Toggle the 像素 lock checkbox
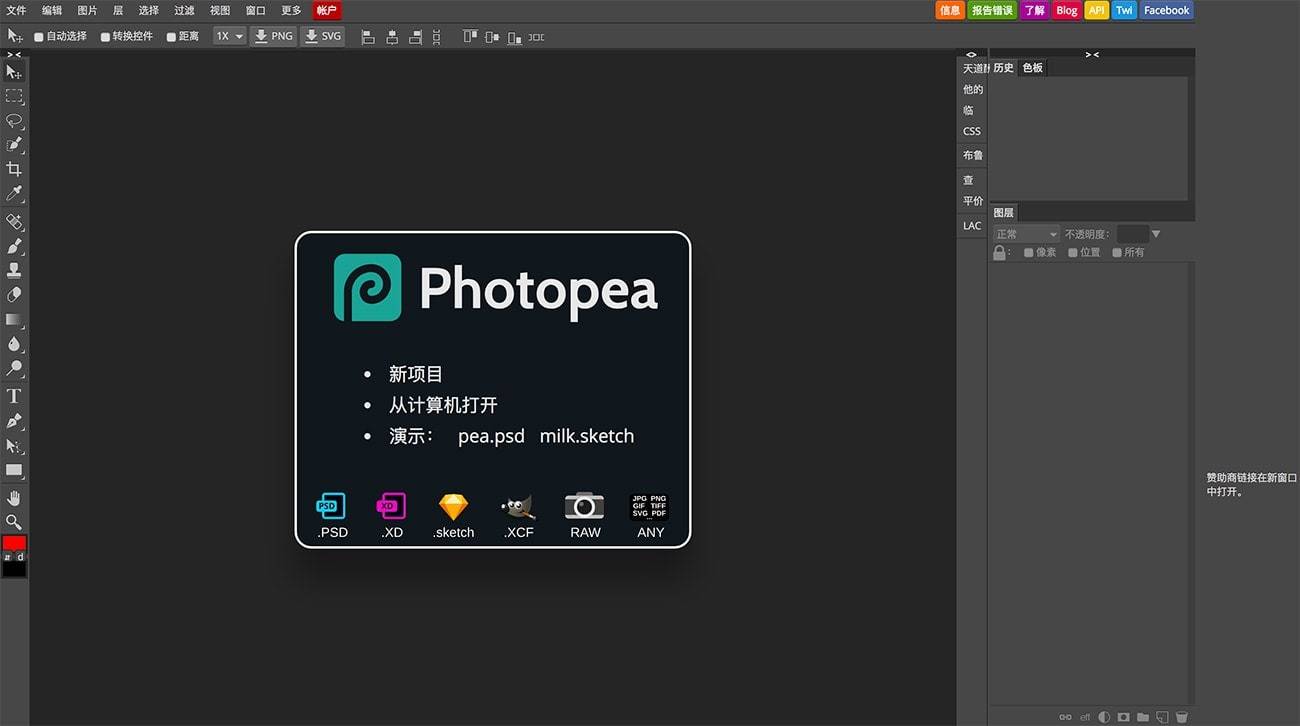 1029,253
